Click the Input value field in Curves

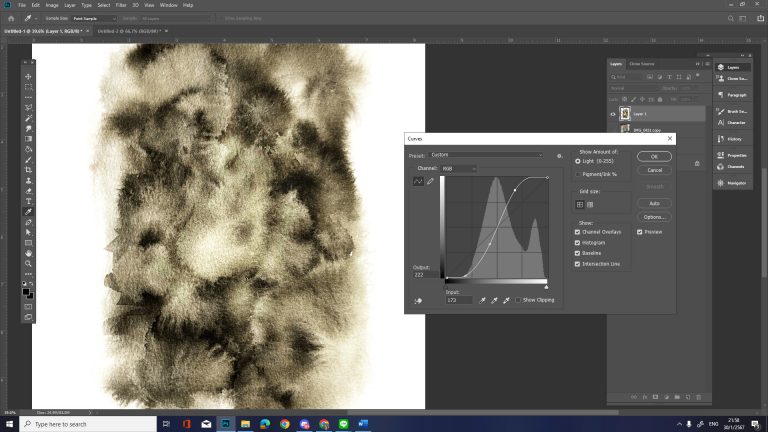click(458, 299)
